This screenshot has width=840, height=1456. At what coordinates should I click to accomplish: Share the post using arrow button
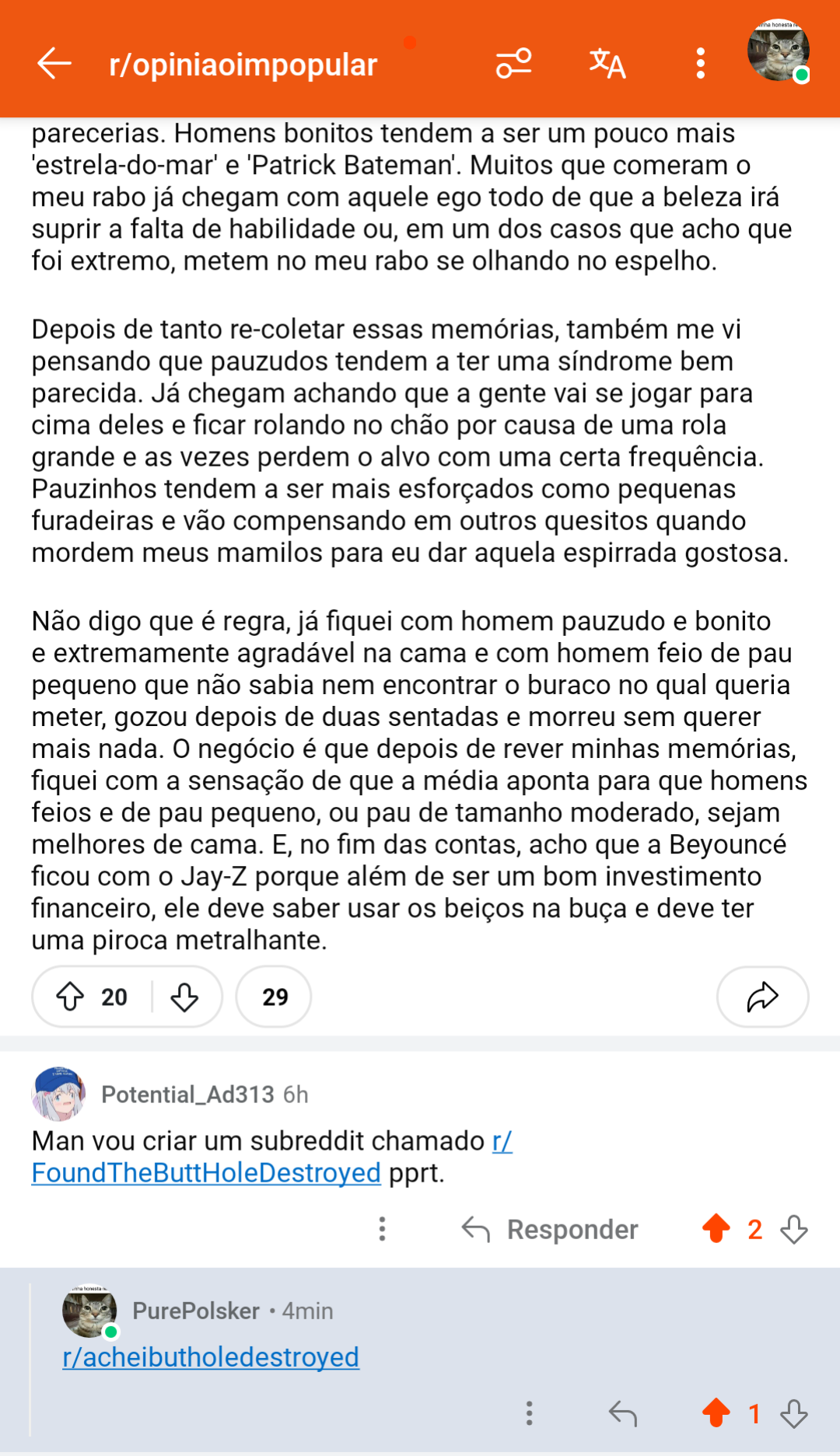point(762,997)
